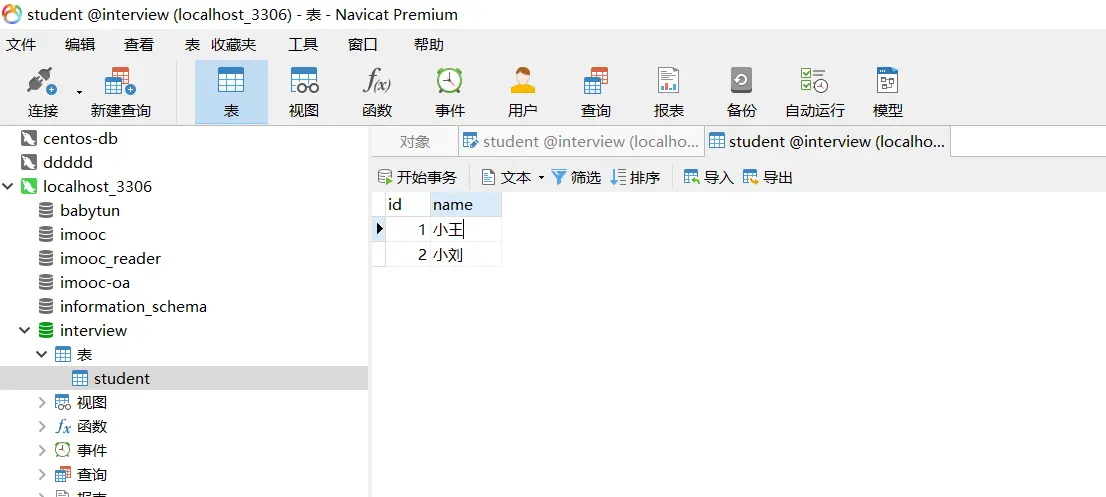Select the 函数 (Function) toolbar icon
This screenshot has height=497, width=1106.
pos(377,92)
